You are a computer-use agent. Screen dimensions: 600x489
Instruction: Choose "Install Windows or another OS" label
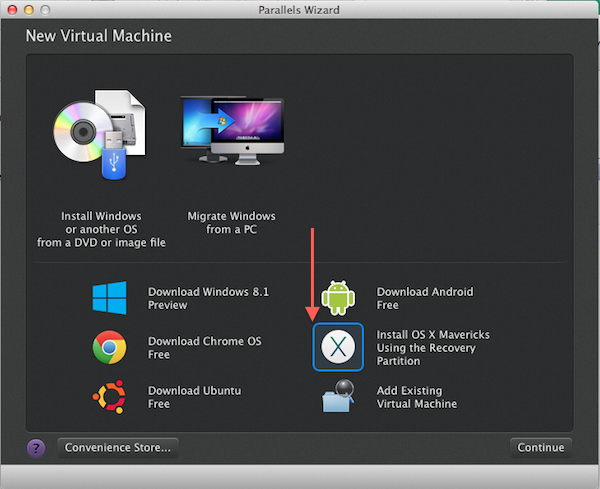coord(101,229)
